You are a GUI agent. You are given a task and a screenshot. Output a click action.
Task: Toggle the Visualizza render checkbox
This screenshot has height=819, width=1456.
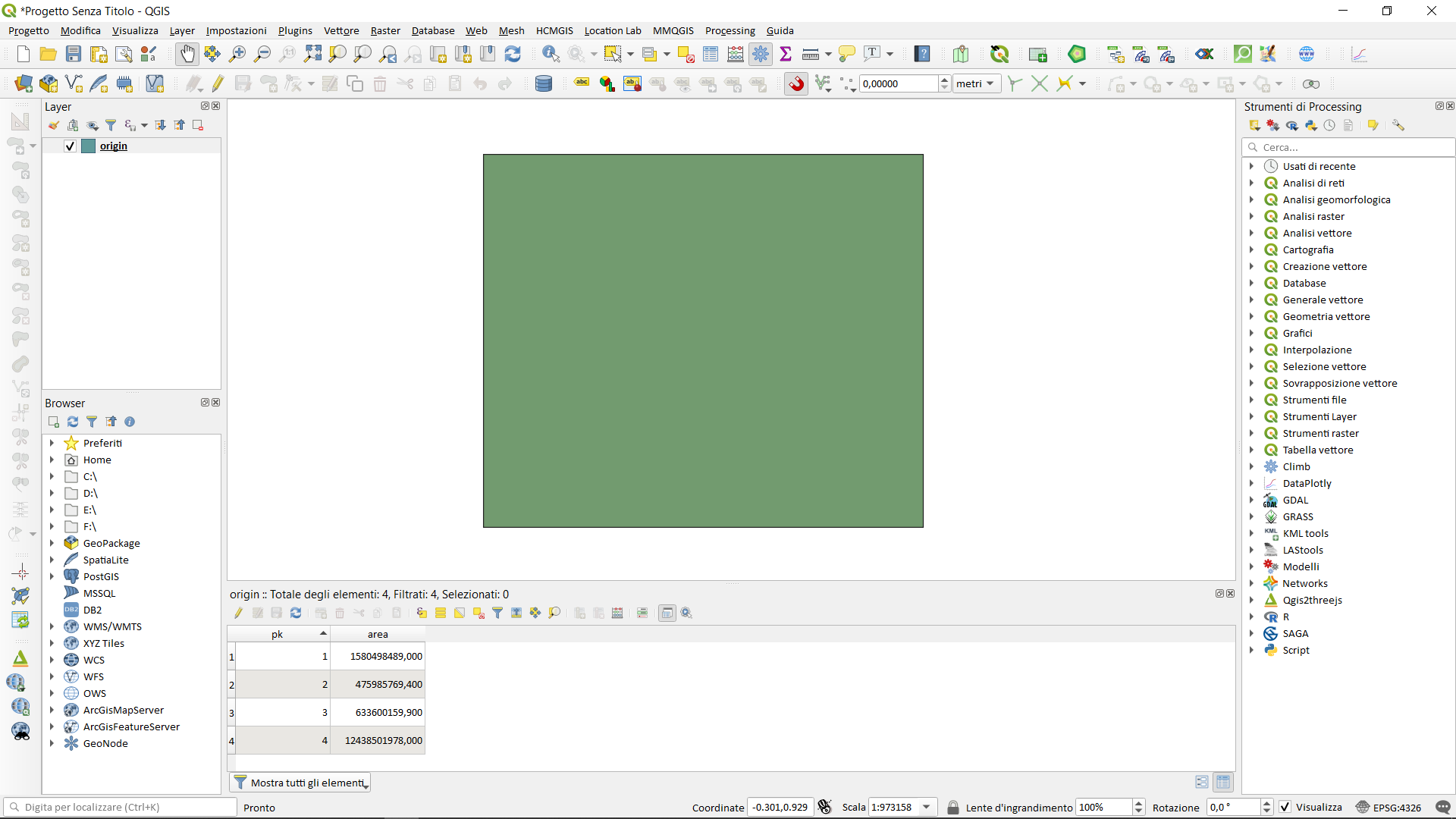[1285, 807]
